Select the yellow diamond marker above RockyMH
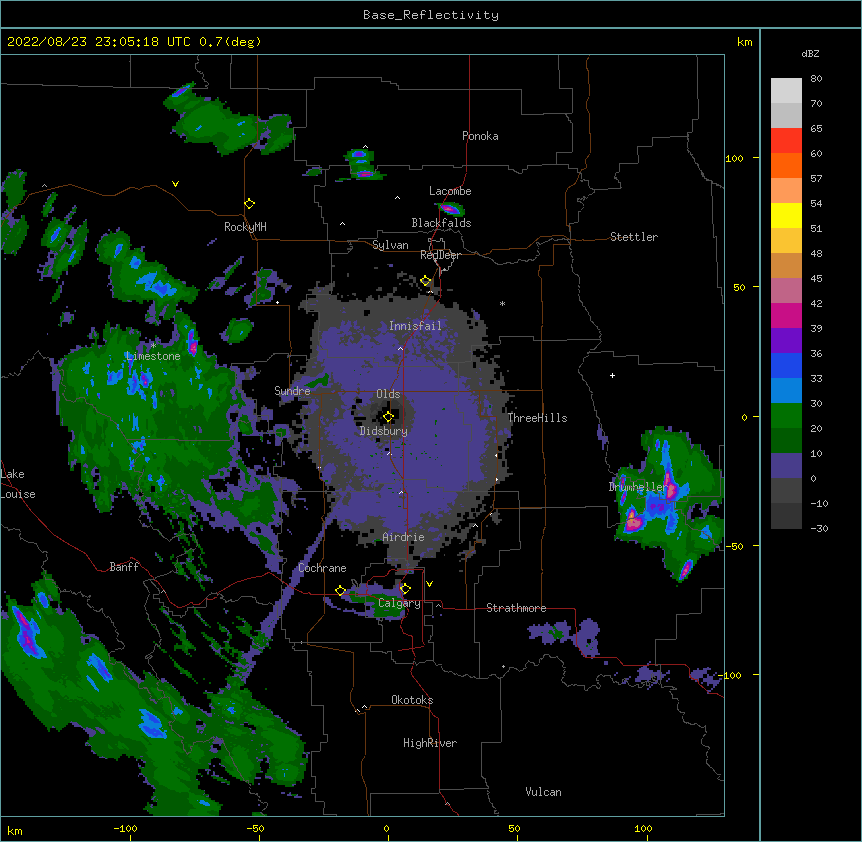 (x=250, y=204)
